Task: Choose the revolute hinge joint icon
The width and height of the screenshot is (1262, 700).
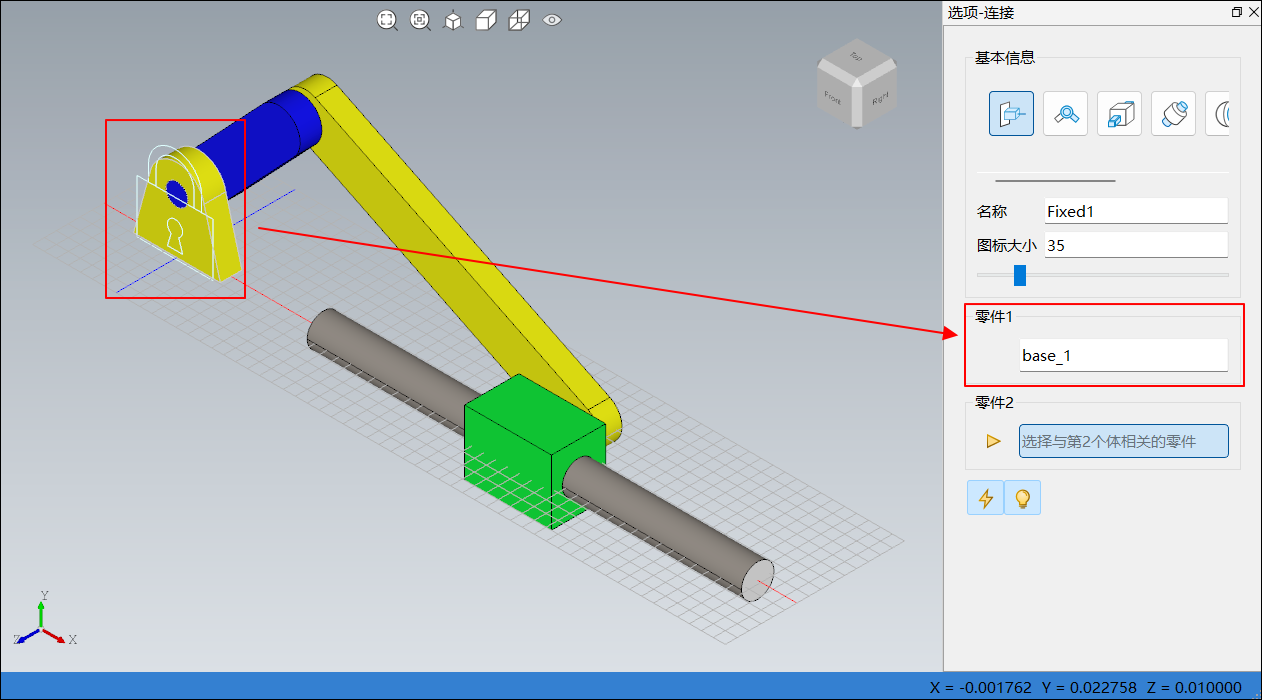Action: click(x=1065, y=113)
